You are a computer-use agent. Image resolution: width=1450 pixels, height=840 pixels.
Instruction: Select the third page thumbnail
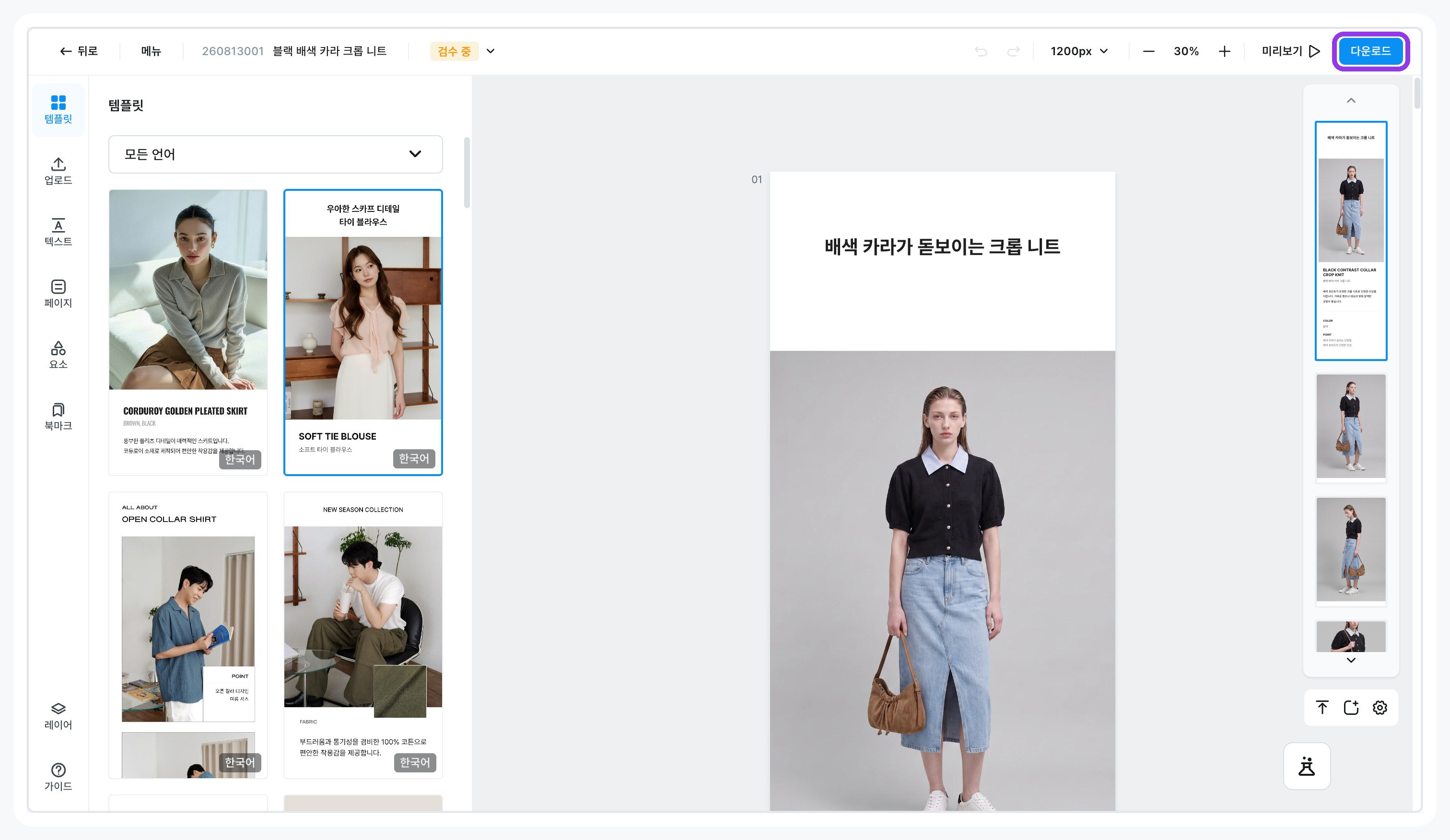click(1351, 551)
